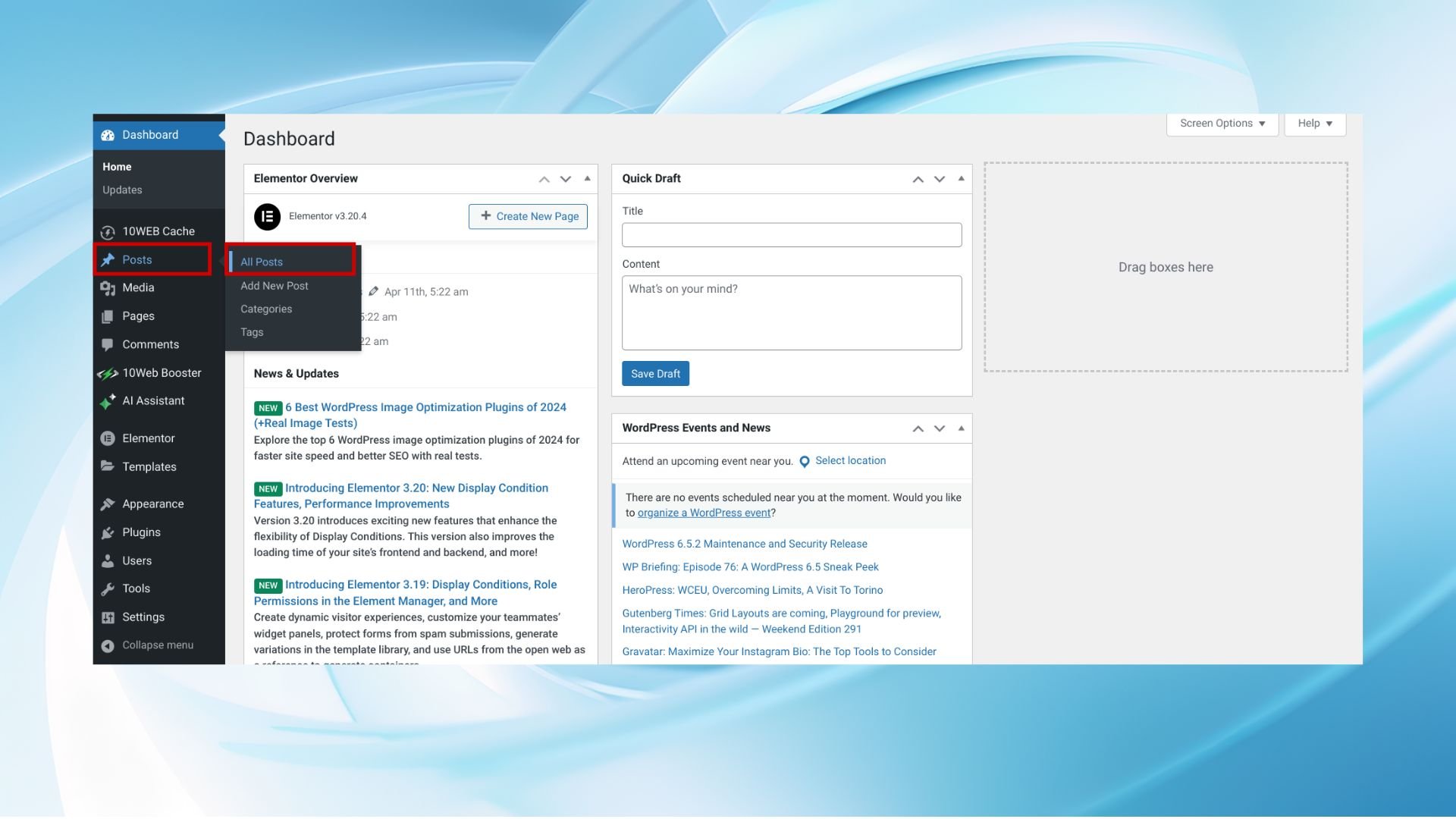Open the Screen Options dropdown
Screen dimensions: 1456x819
[1220, 123]
